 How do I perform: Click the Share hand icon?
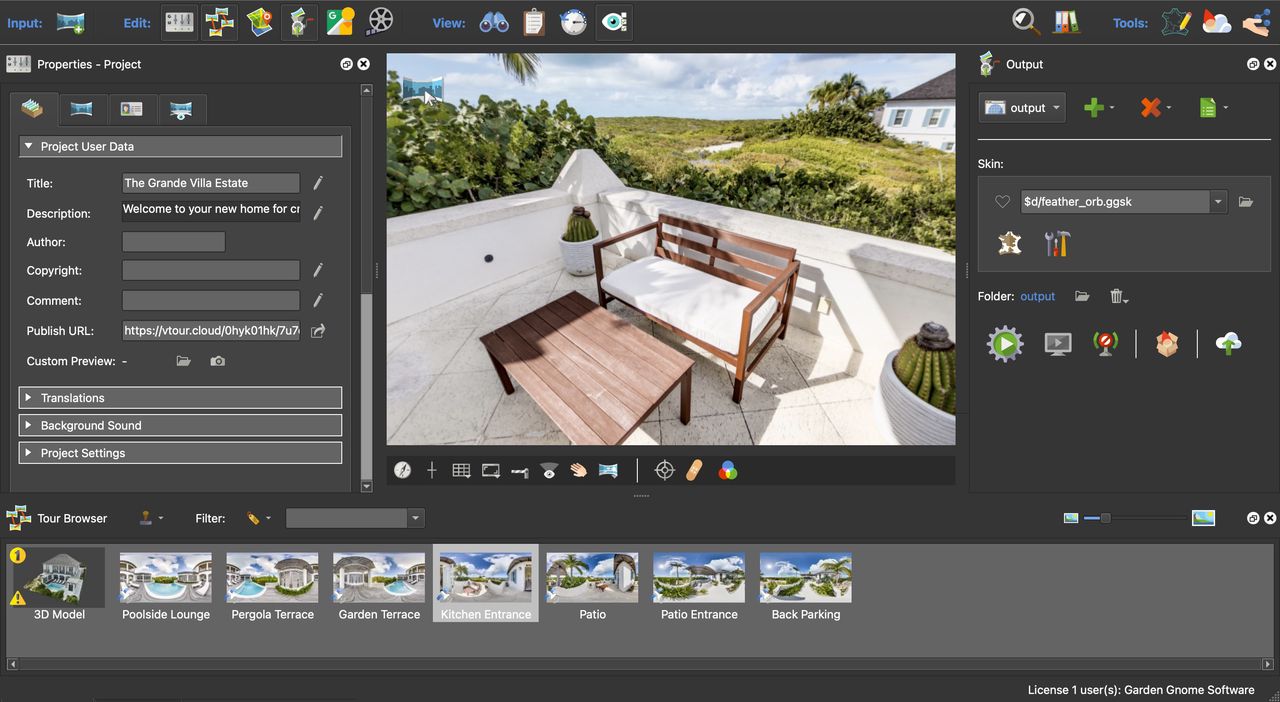[x=1256, y=22]
